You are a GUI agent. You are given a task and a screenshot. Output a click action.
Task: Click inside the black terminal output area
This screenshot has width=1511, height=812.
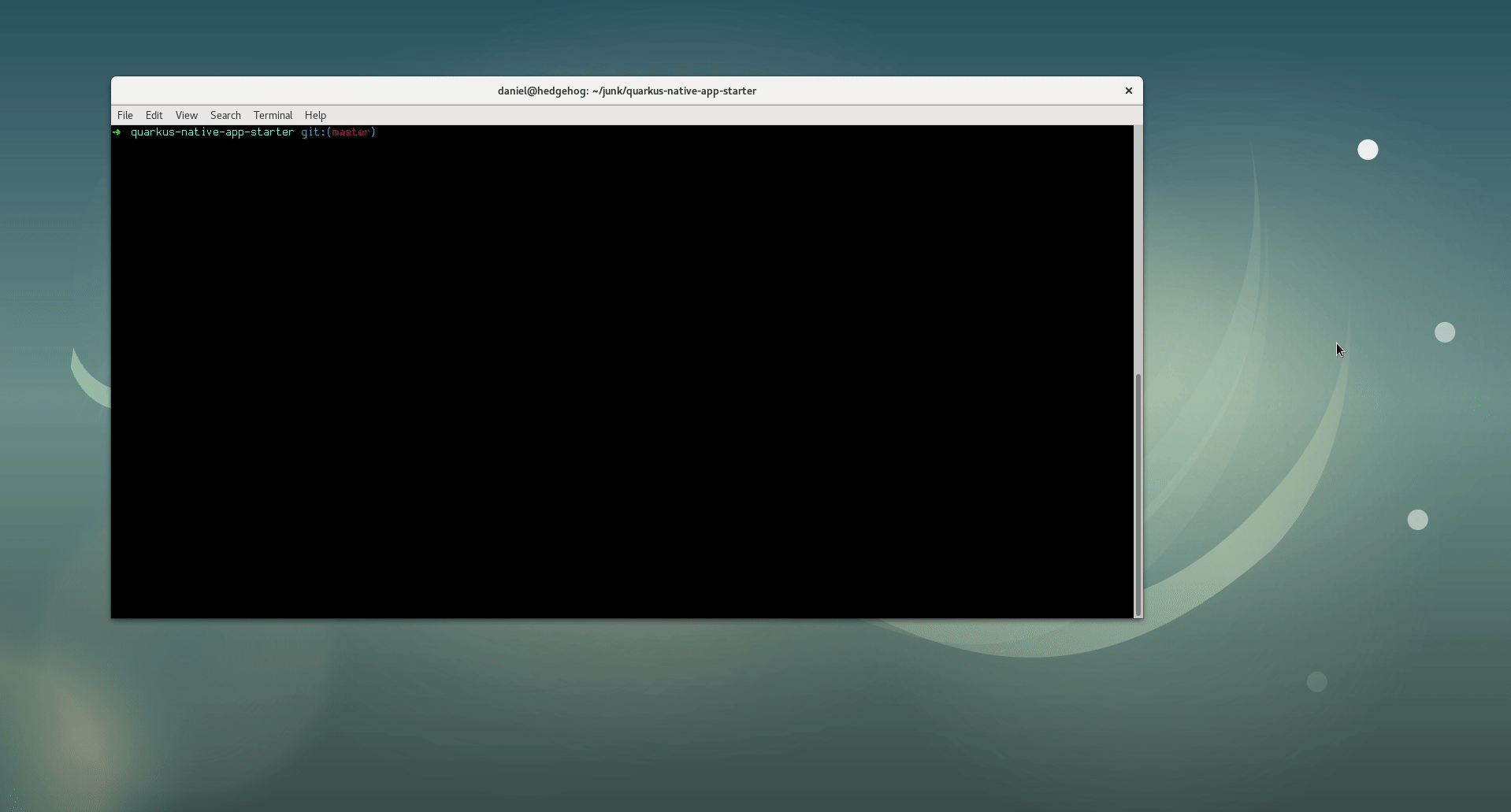[622, 370]
